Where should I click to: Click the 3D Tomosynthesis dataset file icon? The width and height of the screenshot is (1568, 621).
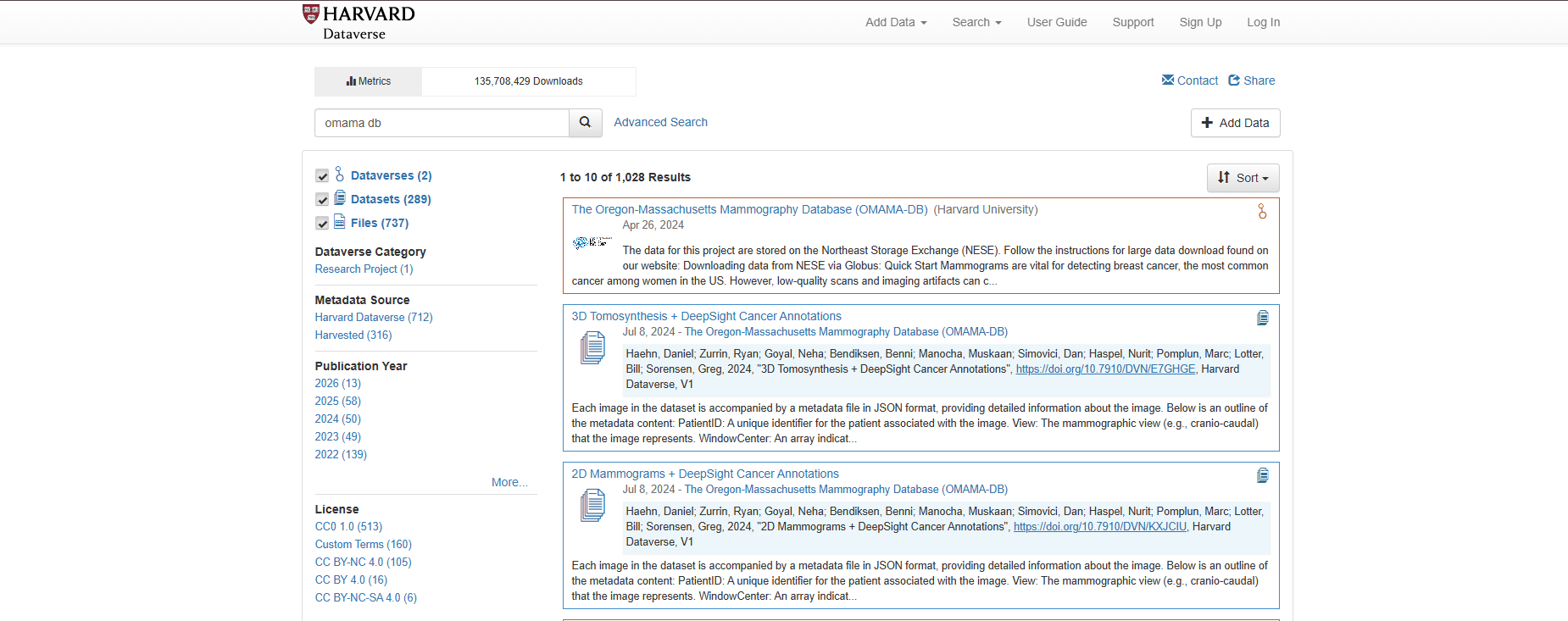[x=592, y=348]
